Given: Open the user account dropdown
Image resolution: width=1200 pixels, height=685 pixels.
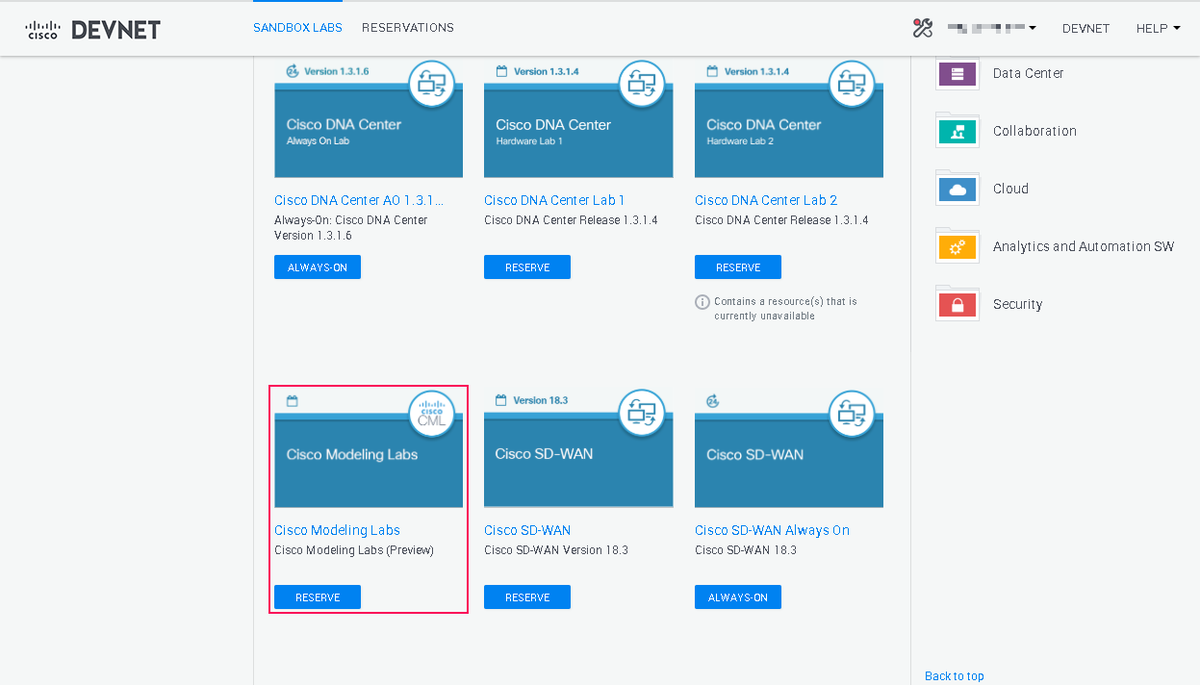Looking at the screenshot, I should 991,28.
